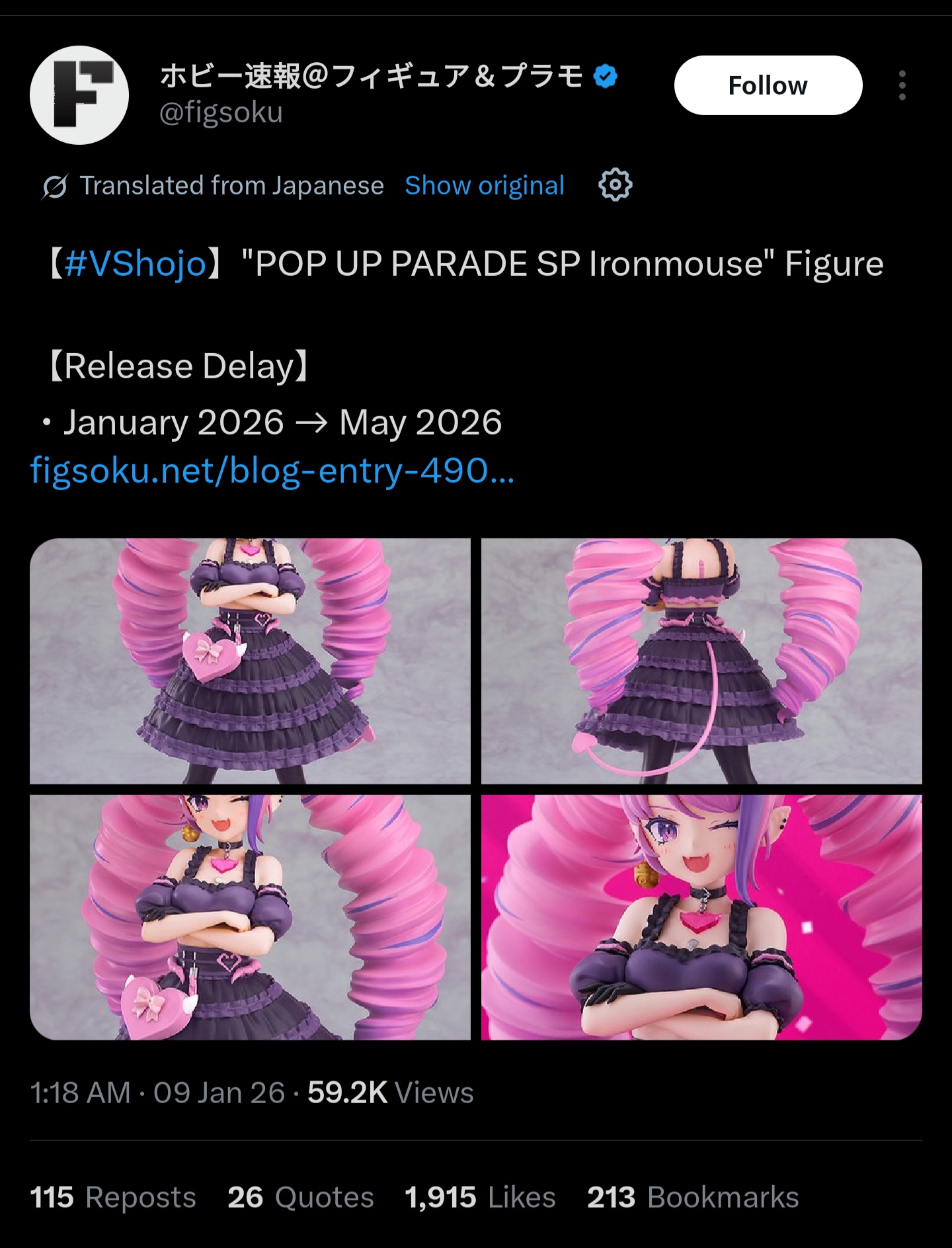
Task: Follow the figsoku account
Action: point(768,85)
